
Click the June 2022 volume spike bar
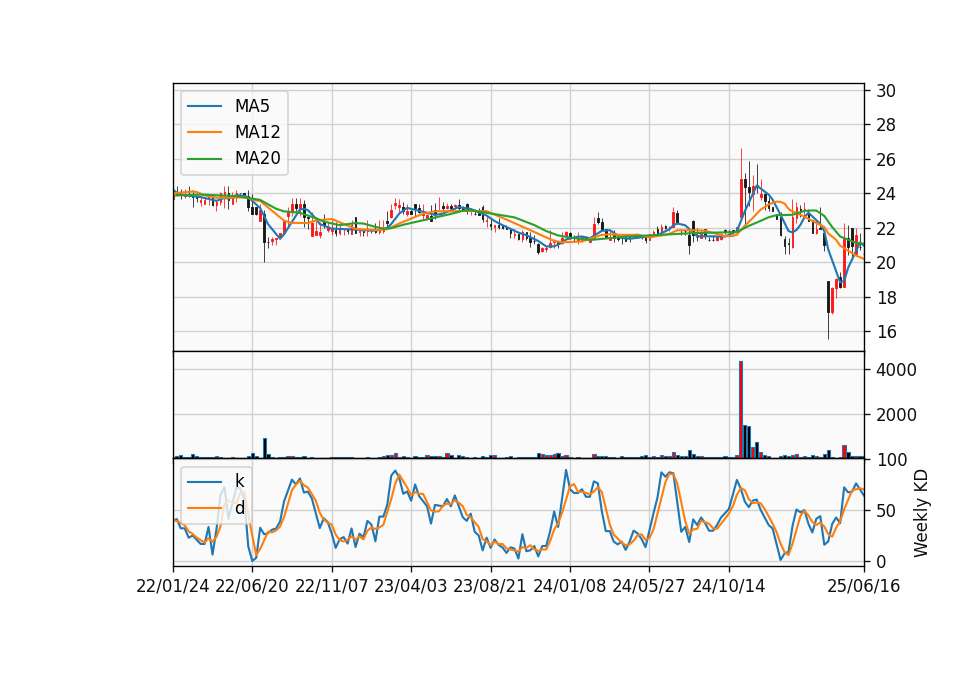tap(265, 448)
